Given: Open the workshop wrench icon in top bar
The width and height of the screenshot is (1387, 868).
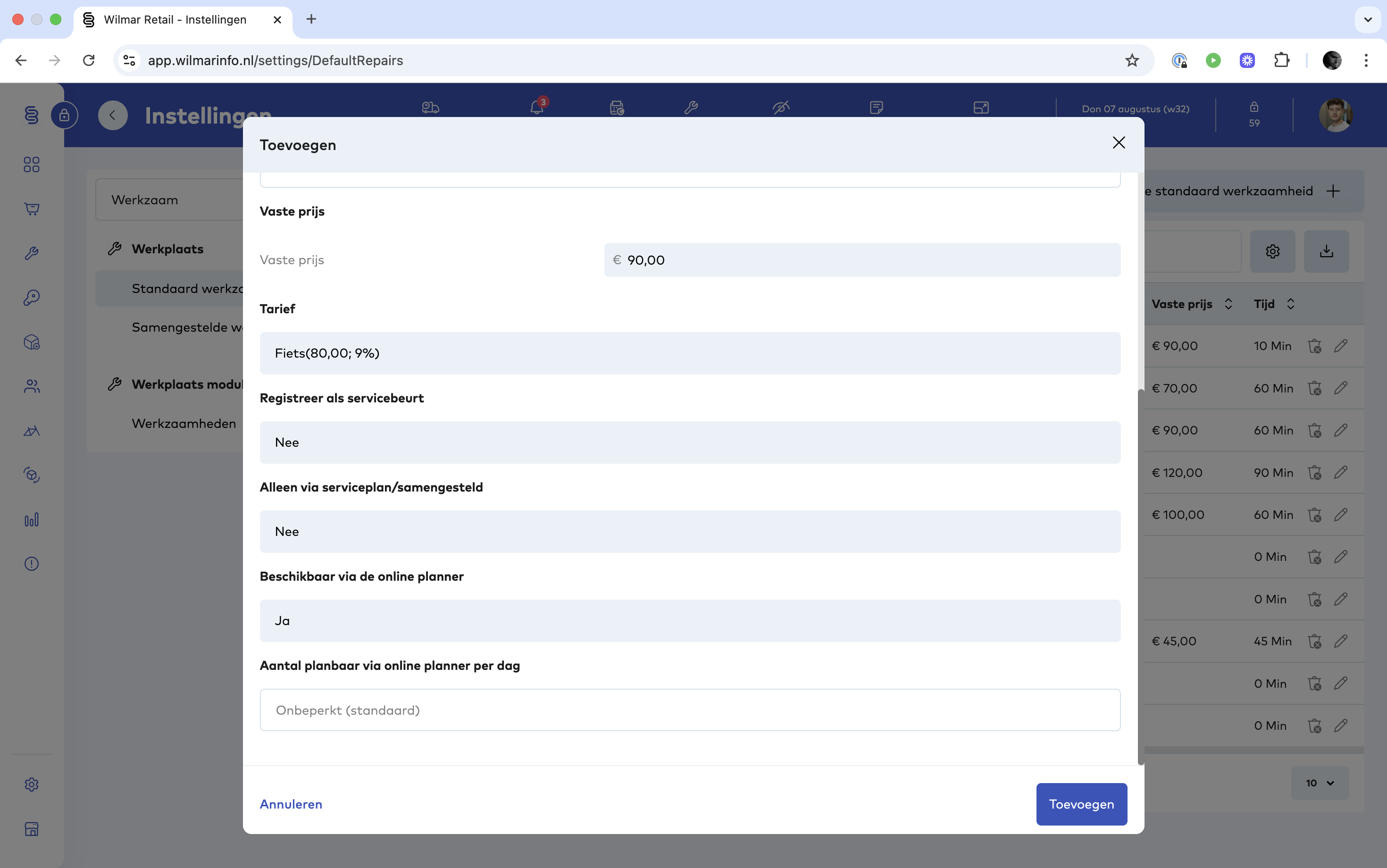Looking at the screenshot, I should pos(691,108).
